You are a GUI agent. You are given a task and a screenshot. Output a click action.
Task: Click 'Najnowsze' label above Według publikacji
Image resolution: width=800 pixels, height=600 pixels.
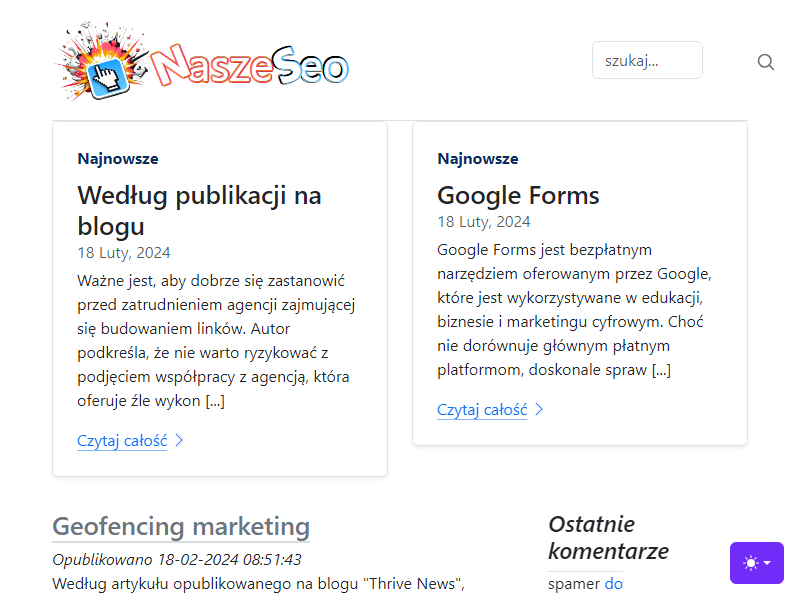[118, 159]
